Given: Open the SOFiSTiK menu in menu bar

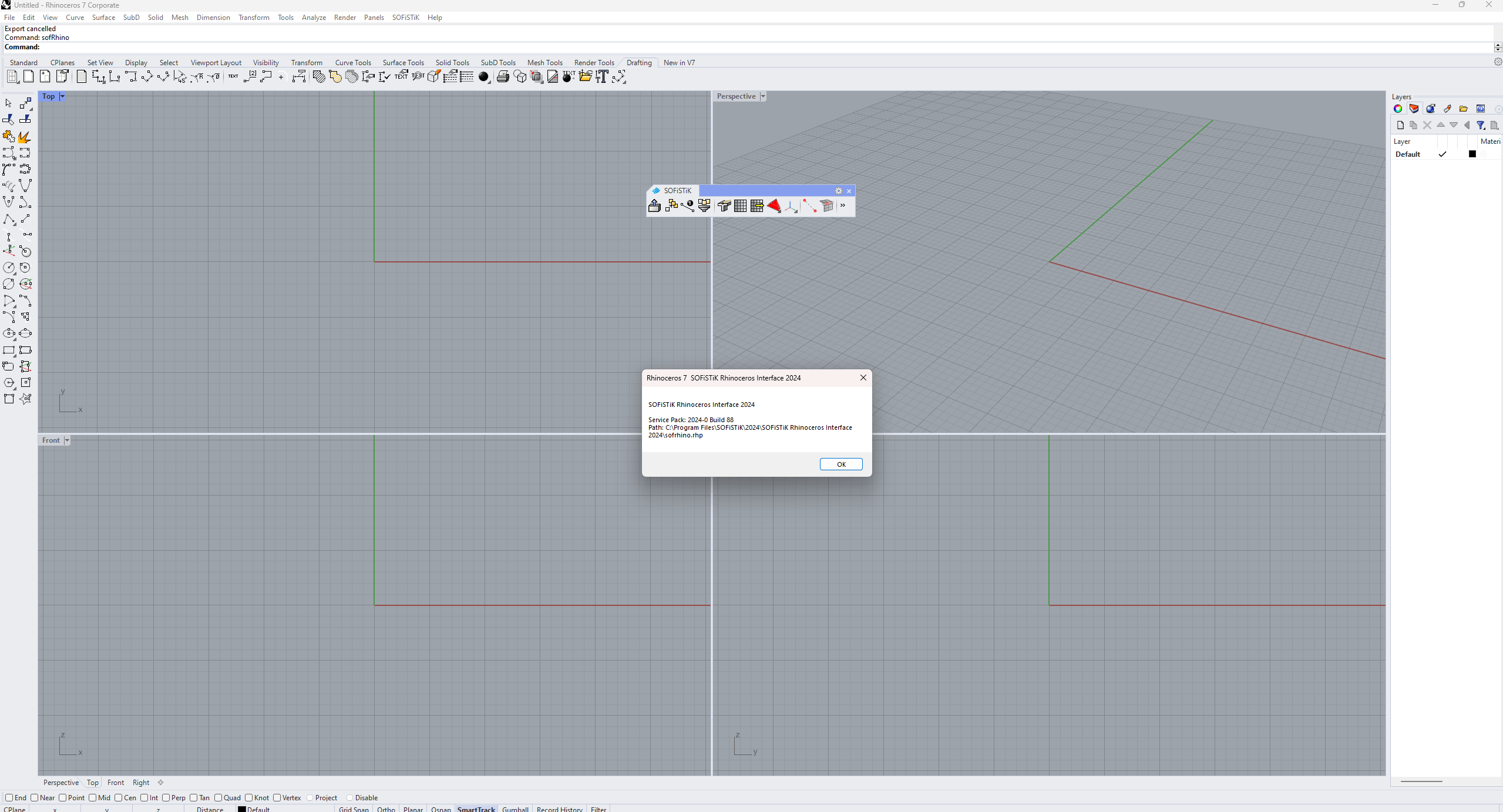Looking at the screenshot, I should point(405,17).
